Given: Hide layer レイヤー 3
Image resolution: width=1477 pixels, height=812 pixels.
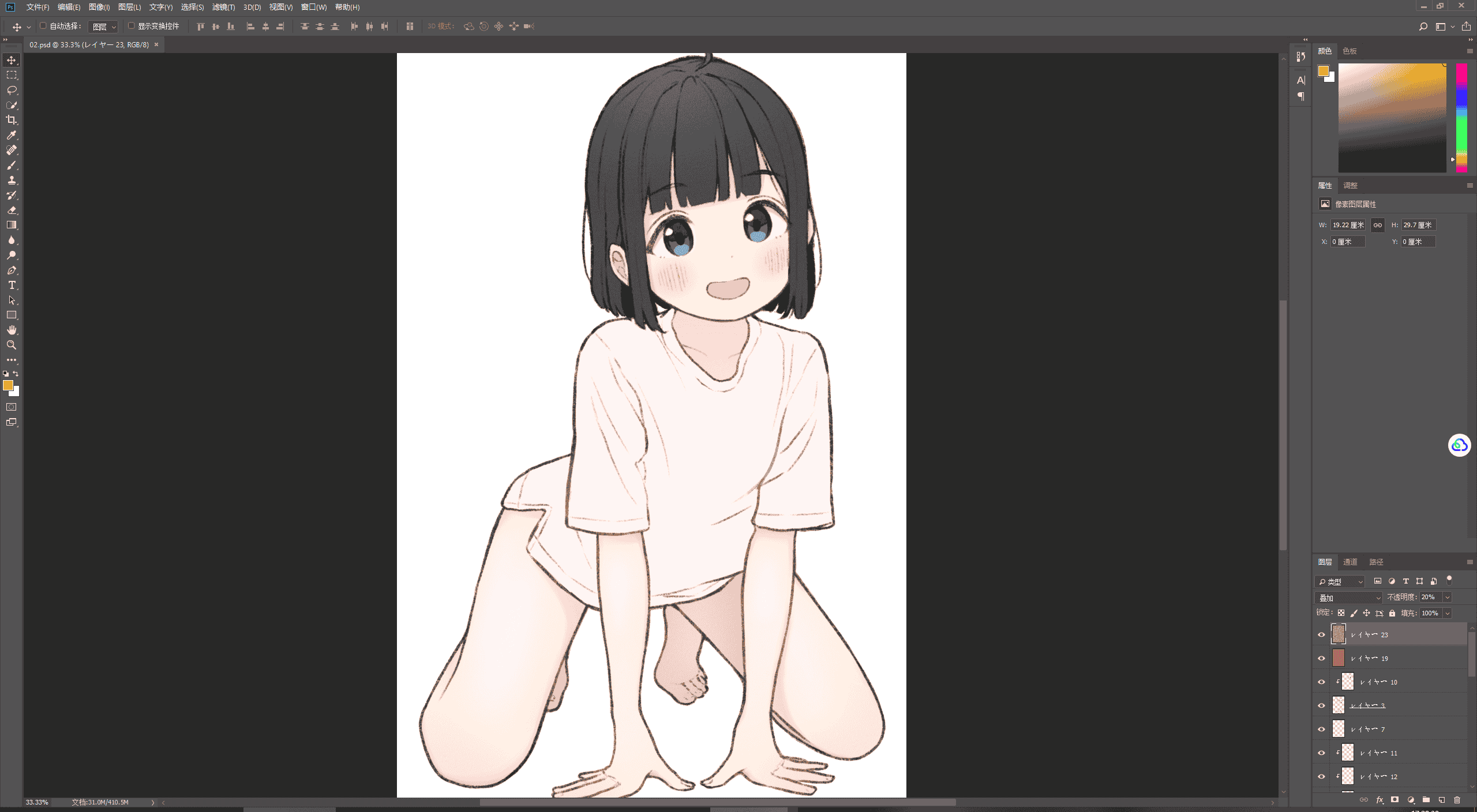Looking at the screenshot, I should point(1321,705).
